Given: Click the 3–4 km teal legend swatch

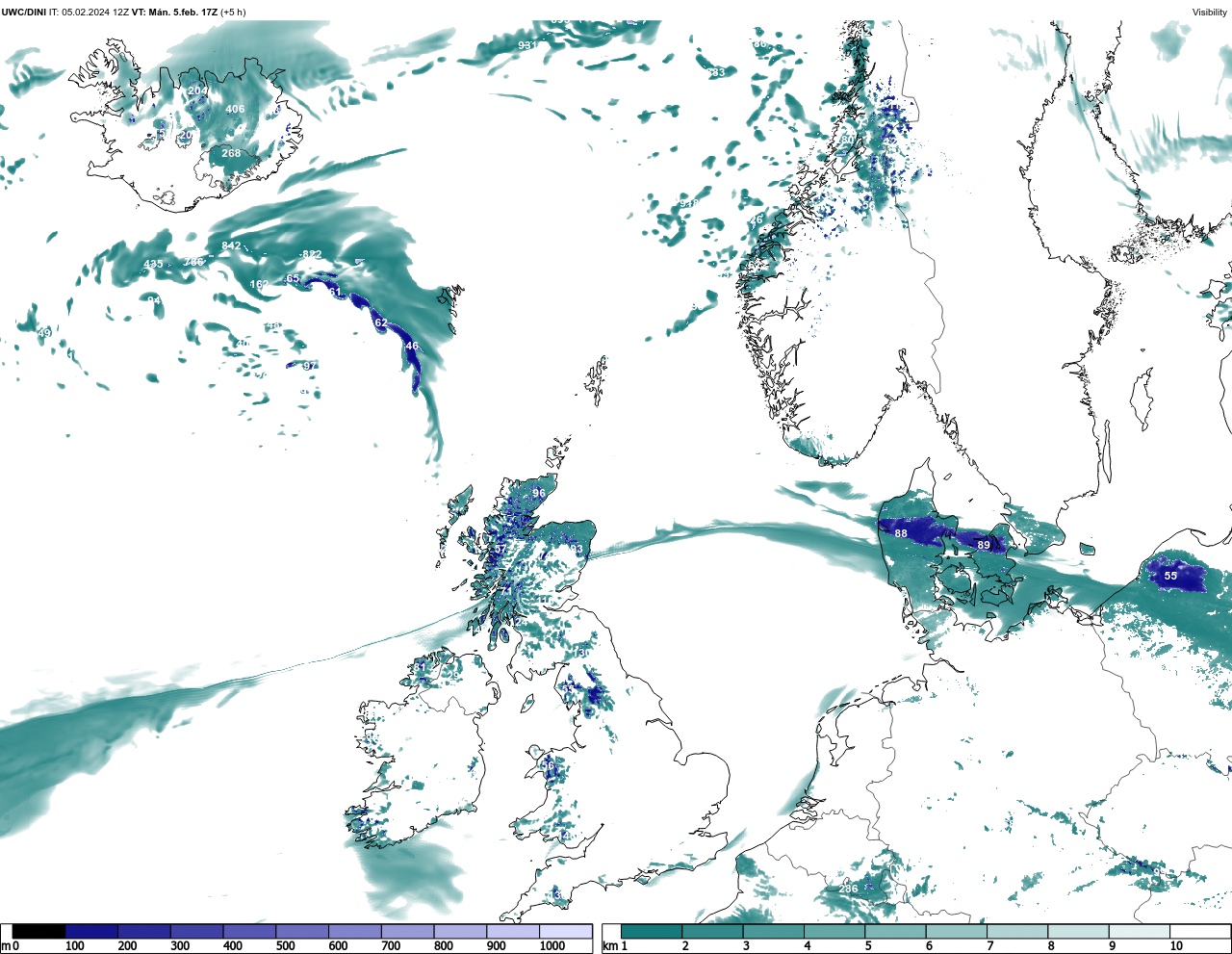Looking at the screenshot, I should (774, 931).
